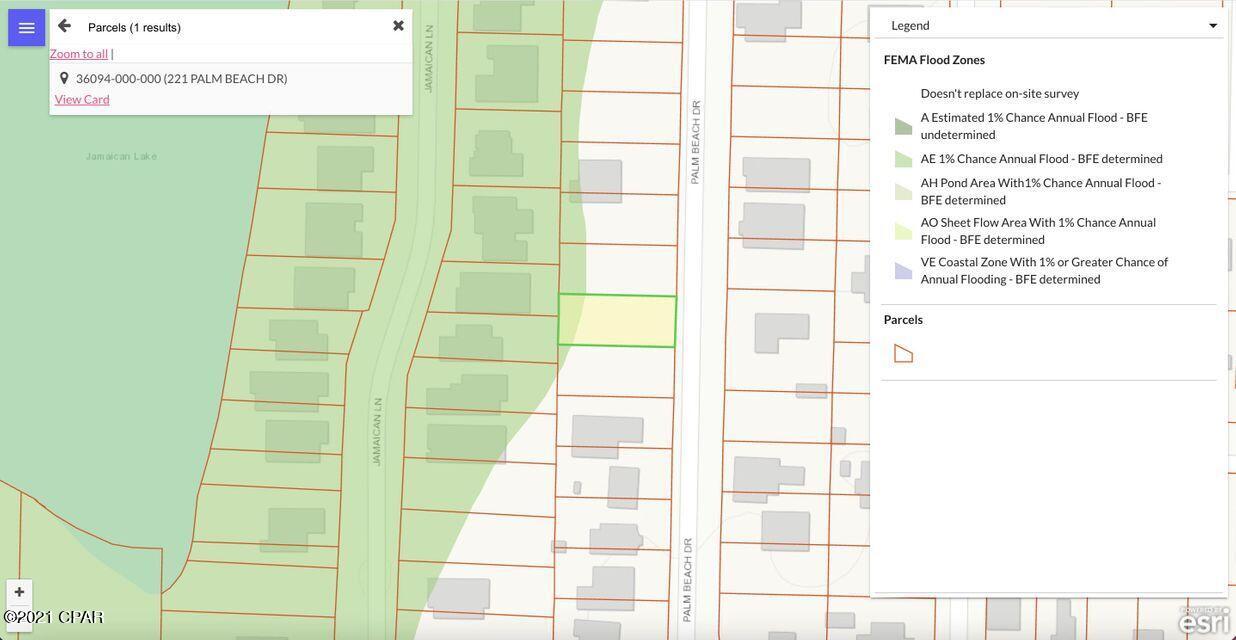Click the Parcels (1 results) title text
This screenshot has width=1236, height=640.
point(134,27)
